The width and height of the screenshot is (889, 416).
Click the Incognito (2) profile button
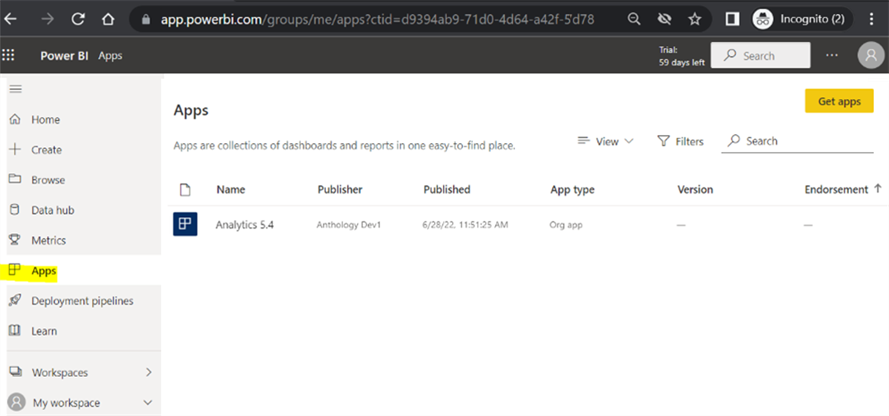point(802,19)
